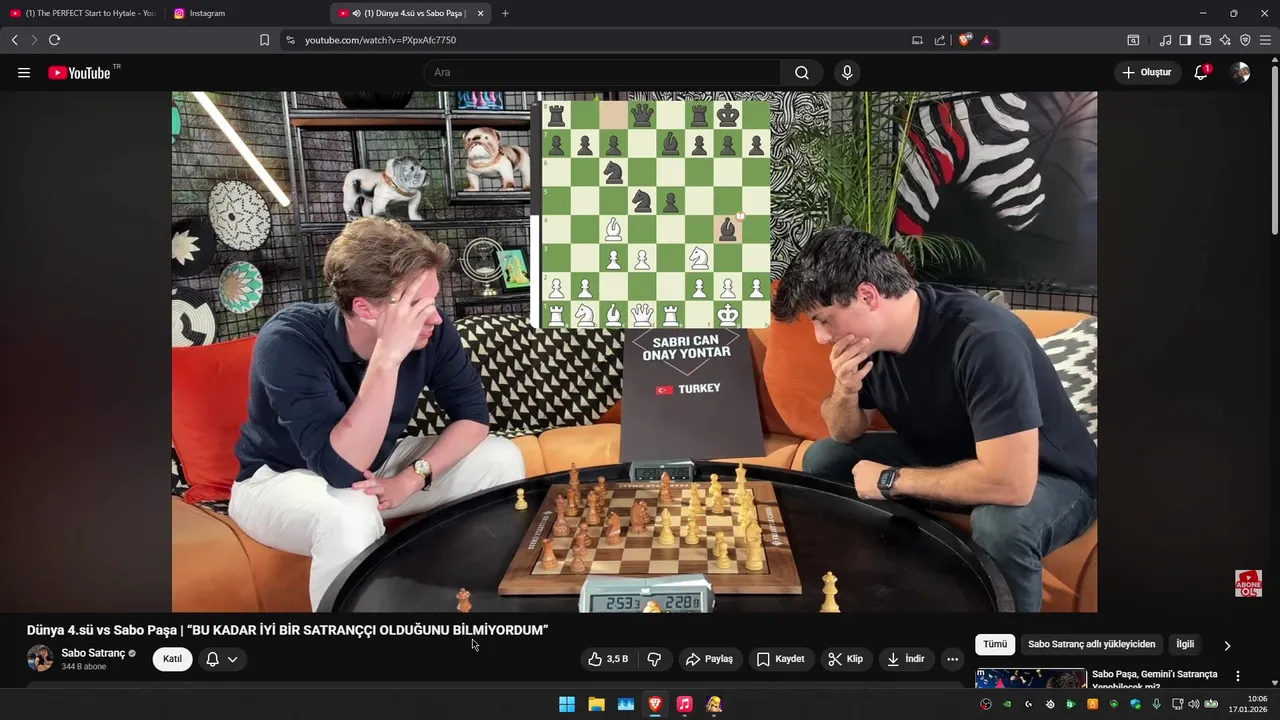
Task: Open Brave Shields lion icon
Action: pyautogui.click(x=965, y=40)
